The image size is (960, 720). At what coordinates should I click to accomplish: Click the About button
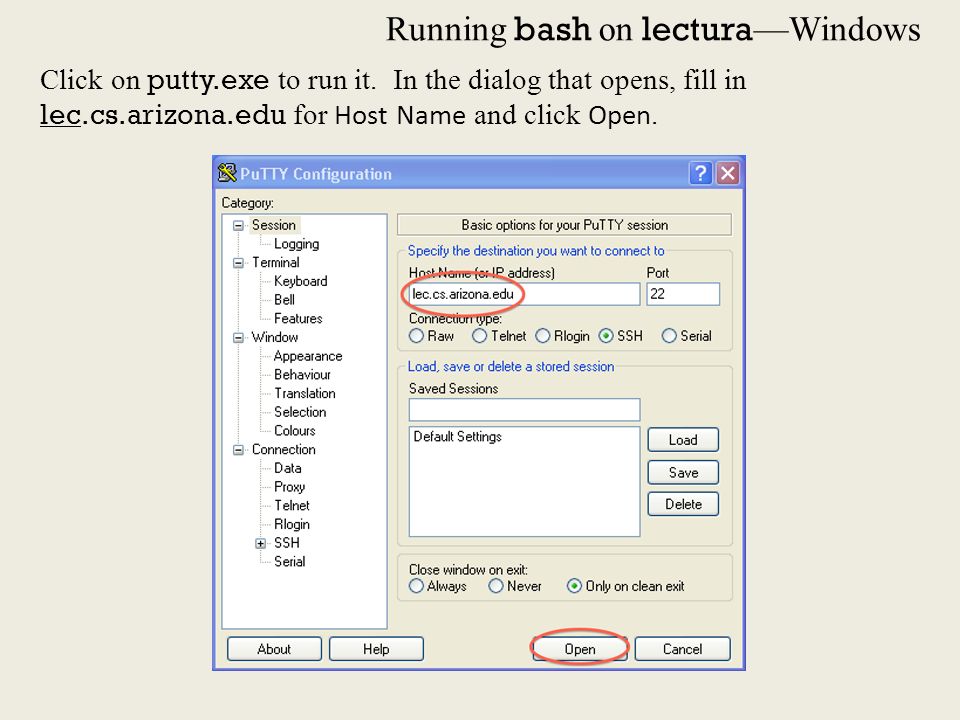(274, 649)
